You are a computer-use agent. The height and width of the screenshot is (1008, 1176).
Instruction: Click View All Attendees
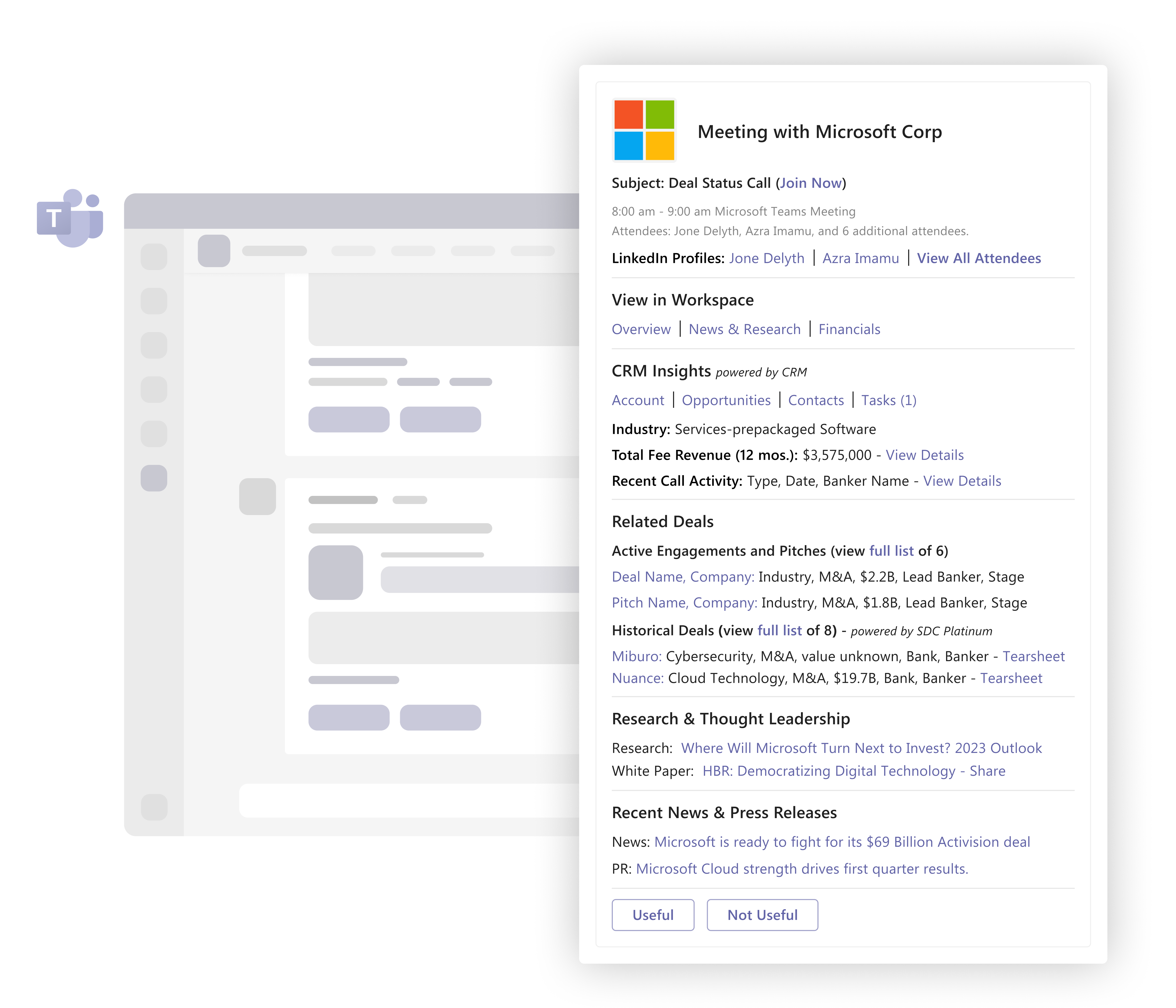979,258
